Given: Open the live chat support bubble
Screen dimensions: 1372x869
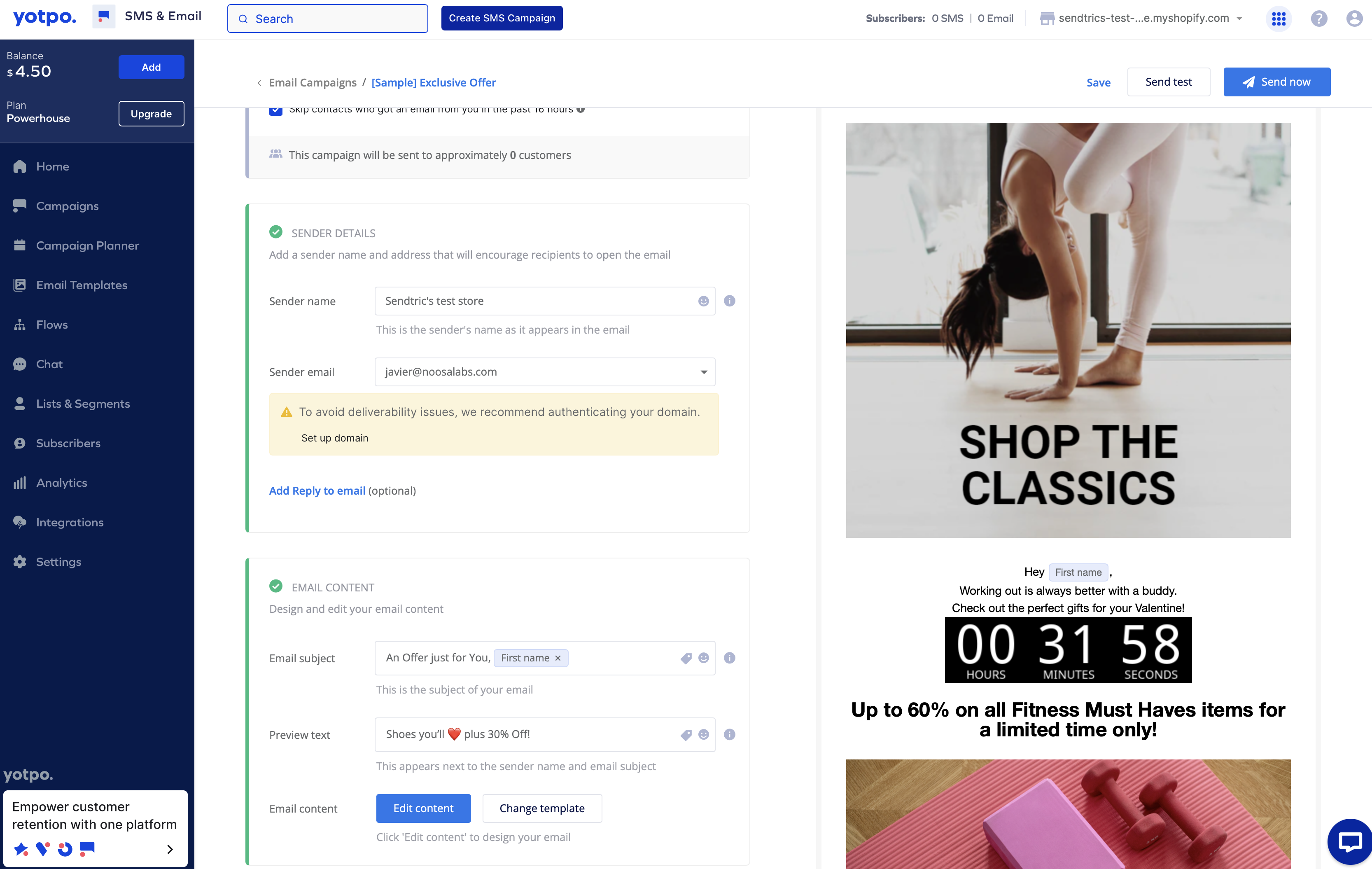Looking at the screenshot, I should (x=1350, y=841).
